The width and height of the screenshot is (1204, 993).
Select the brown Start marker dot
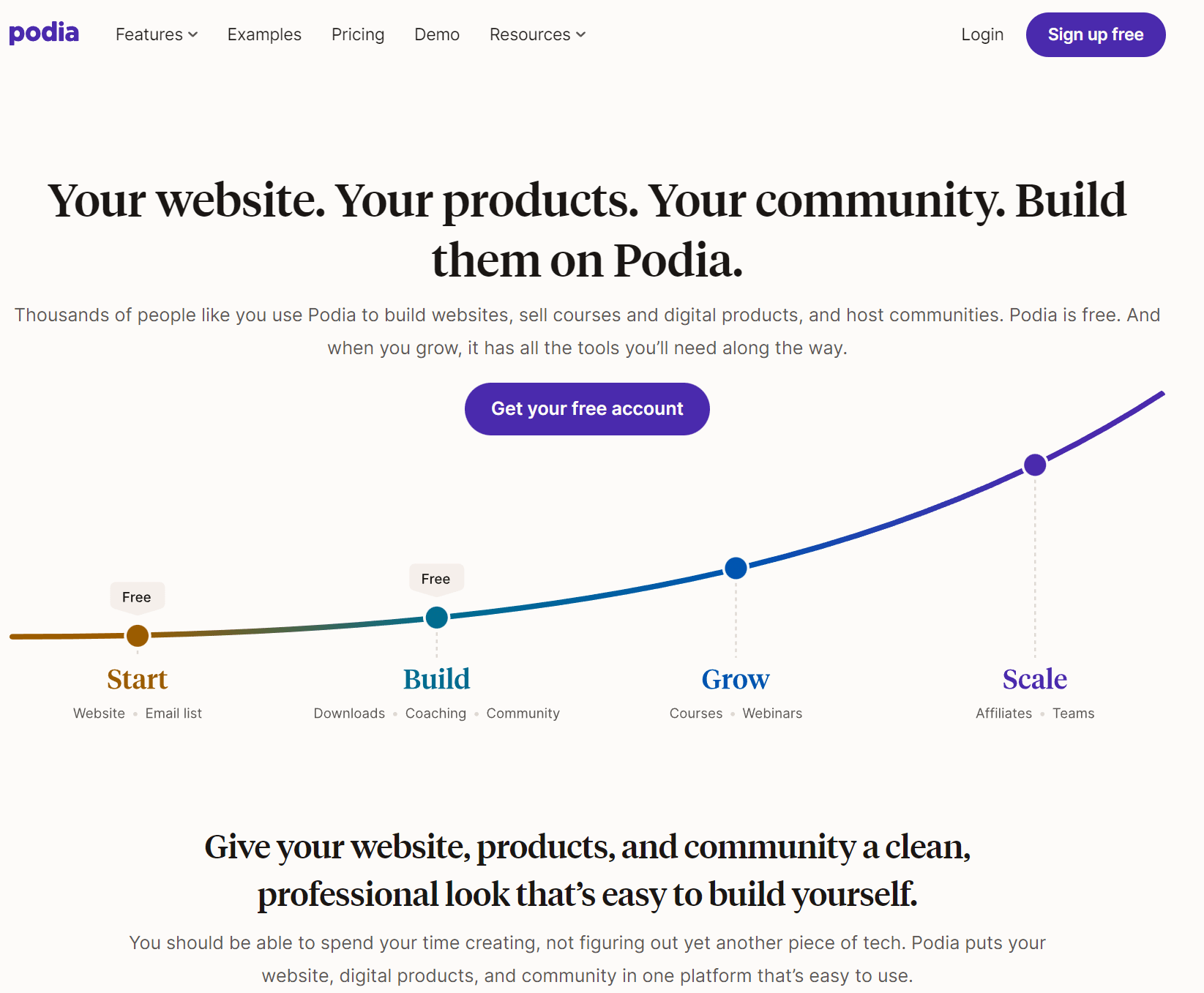[138, 636]
